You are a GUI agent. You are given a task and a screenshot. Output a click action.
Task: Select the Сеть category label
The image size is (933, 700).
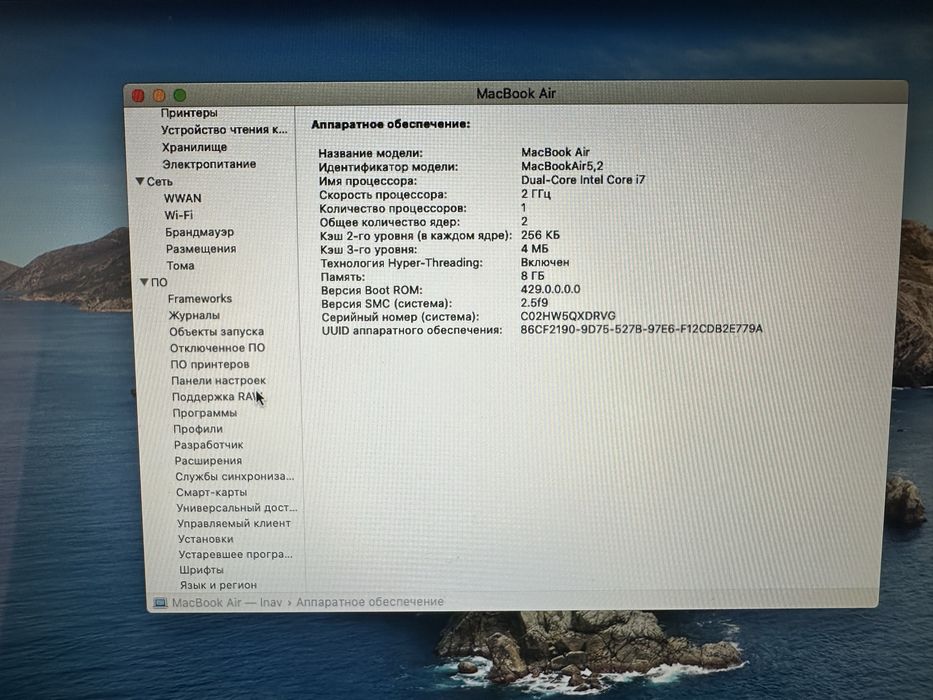pyautogui.click(x=159, y=182)
